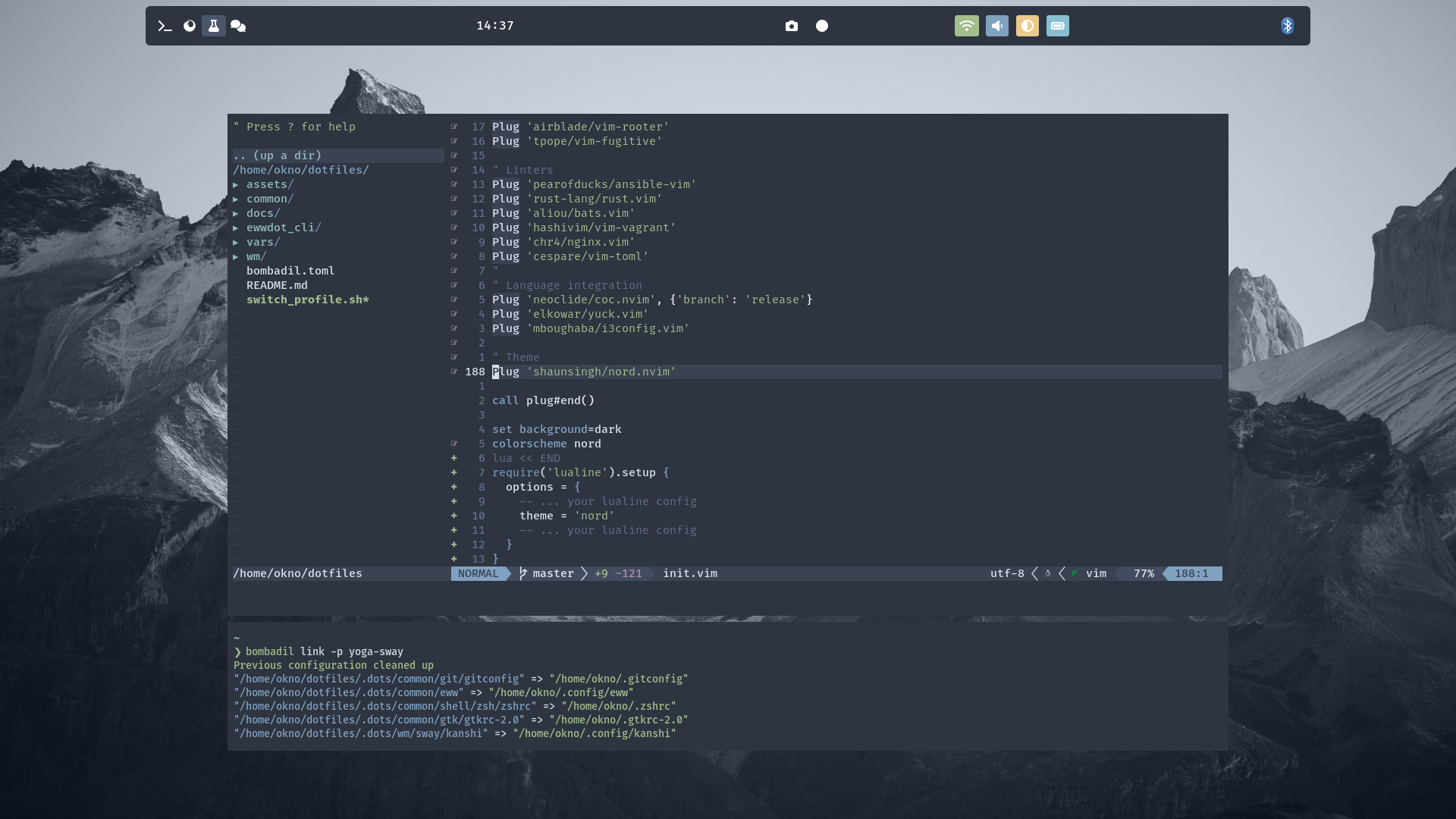Expand the vars/ folder arrow
Viewport: 1456px width, 819px height.
pyautogui.click(x=236, y=242)
